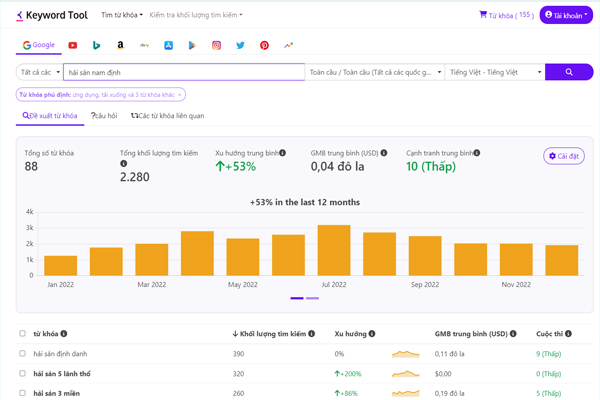The image size is (600, 400).
Task: Click the Keyword Tool logo
Action: 52,15
